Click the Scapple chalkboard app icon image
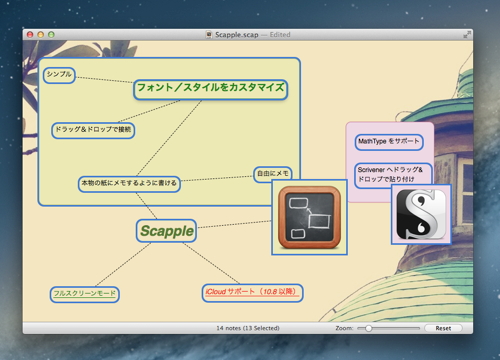 coord(309,218)
